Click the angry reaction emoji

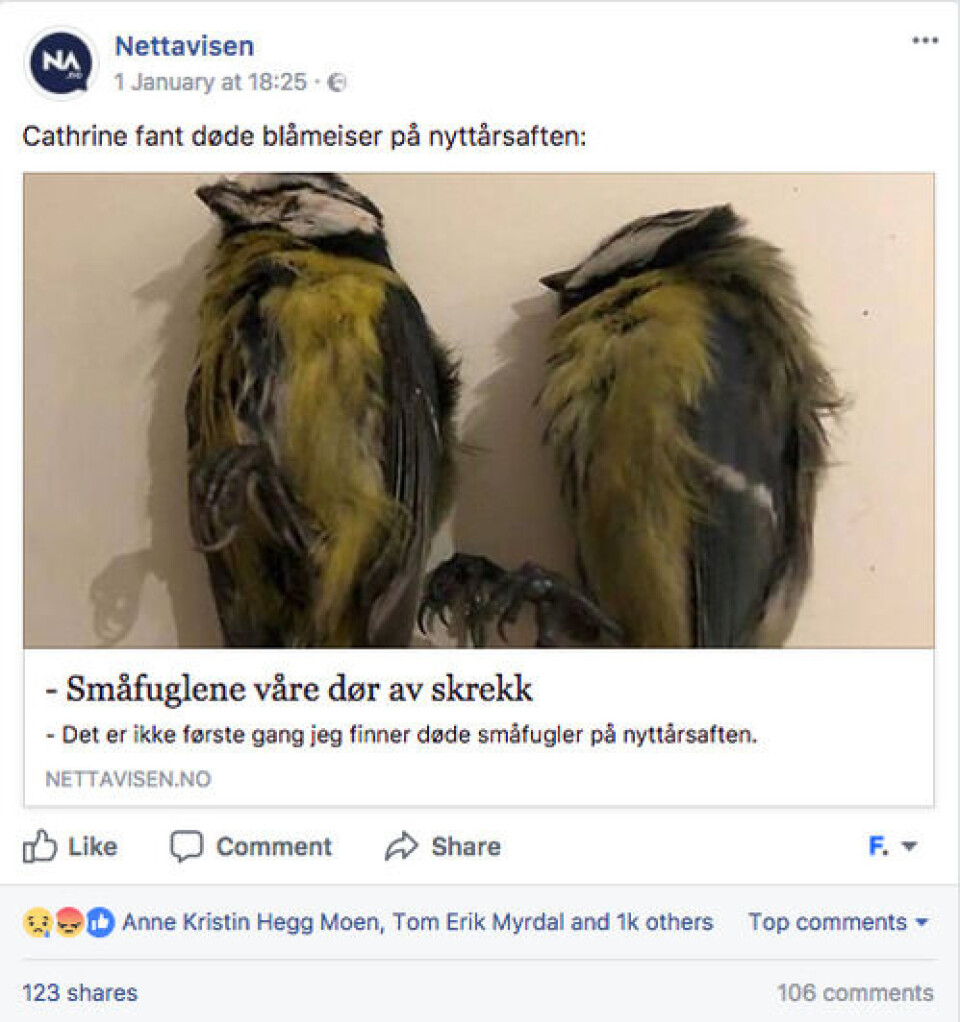point(69,922)
